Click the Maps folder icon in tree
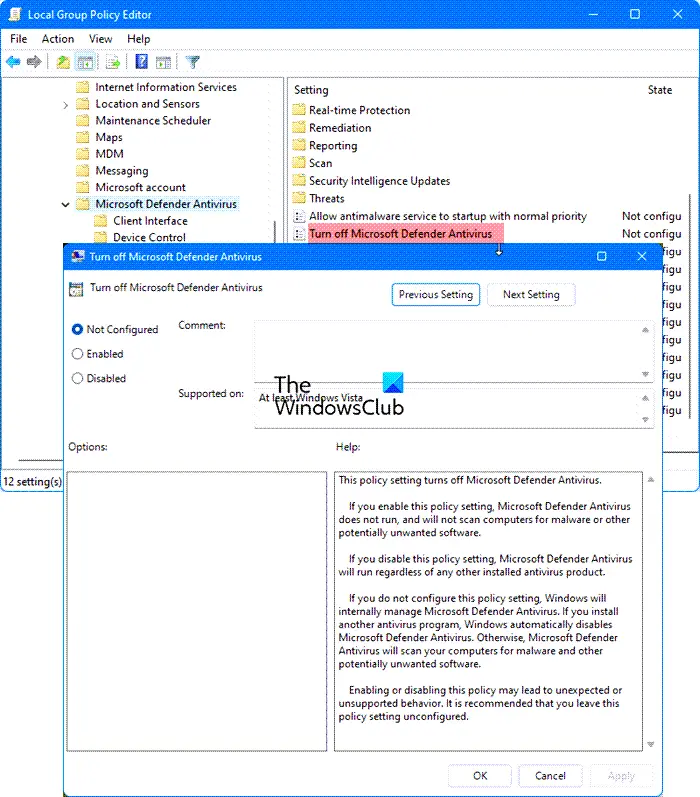Screen dimensions: 700x797 (82, 137)
